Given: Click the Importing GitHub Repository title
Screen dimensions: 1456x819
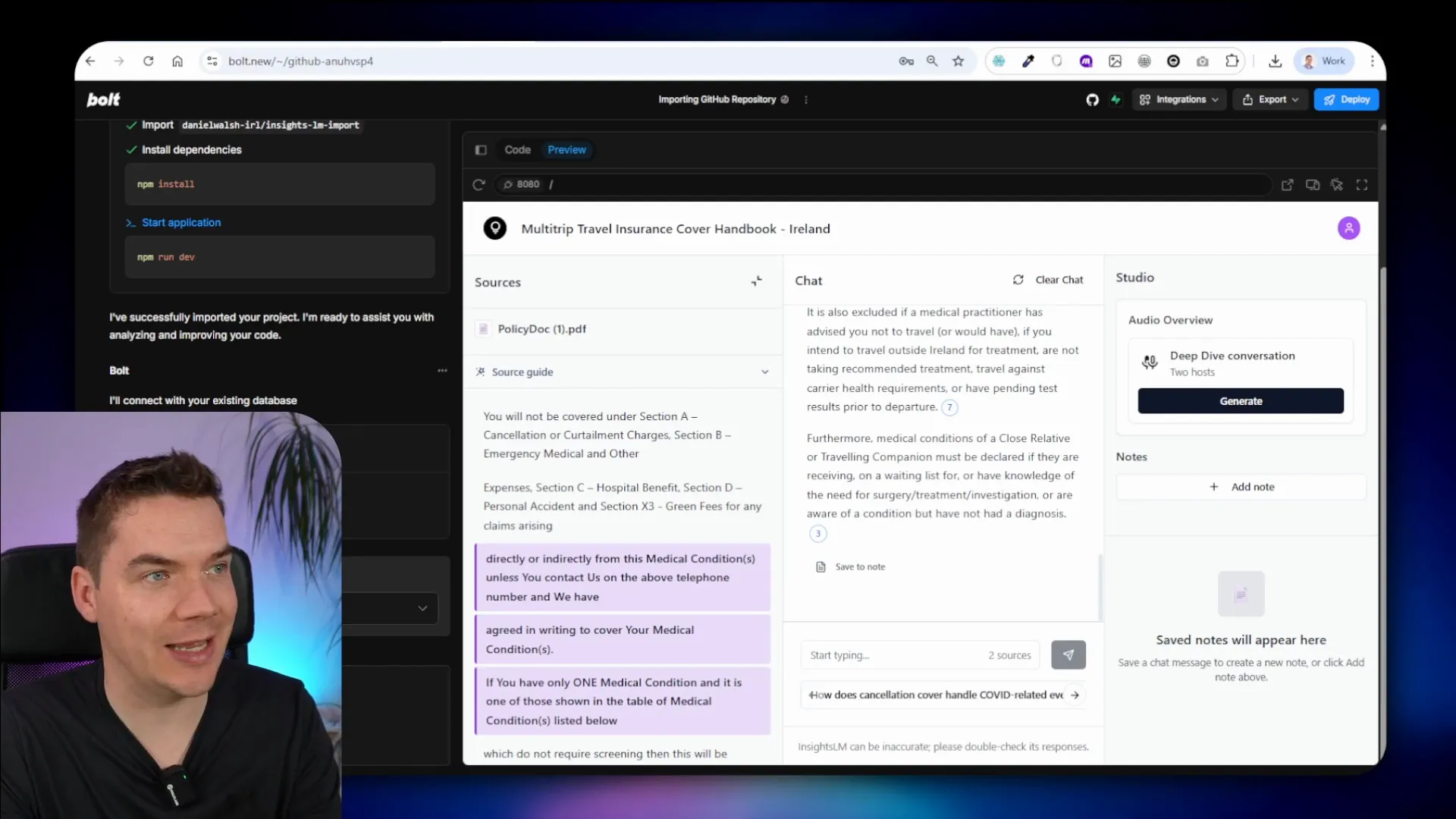Looking at the screenshot, I should click(x=717, y=99).
